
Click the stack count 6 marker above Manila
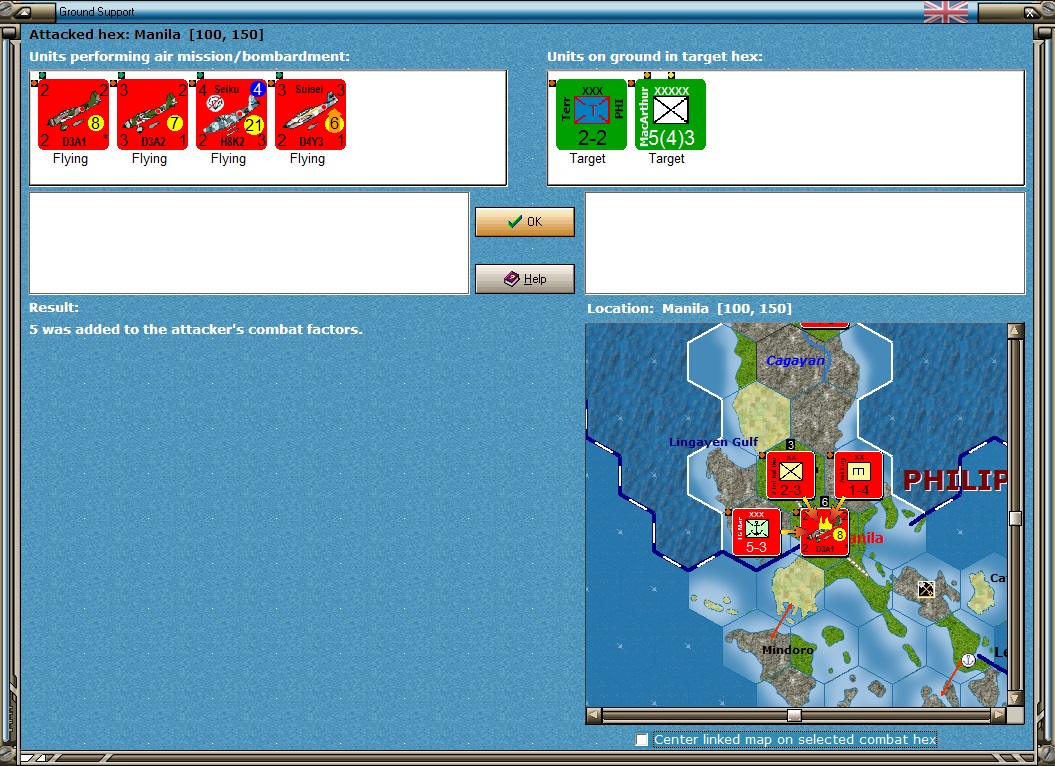point(824,502)
